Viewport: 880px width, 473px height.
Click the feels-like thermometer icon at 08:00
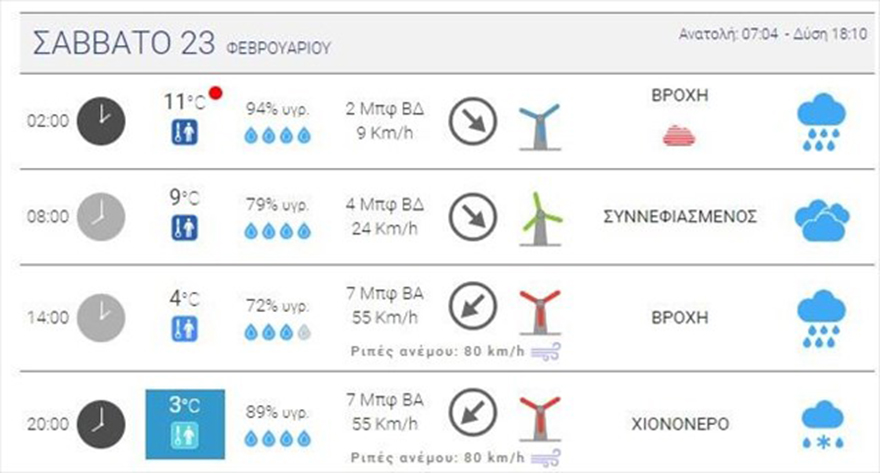coord(184,229)
